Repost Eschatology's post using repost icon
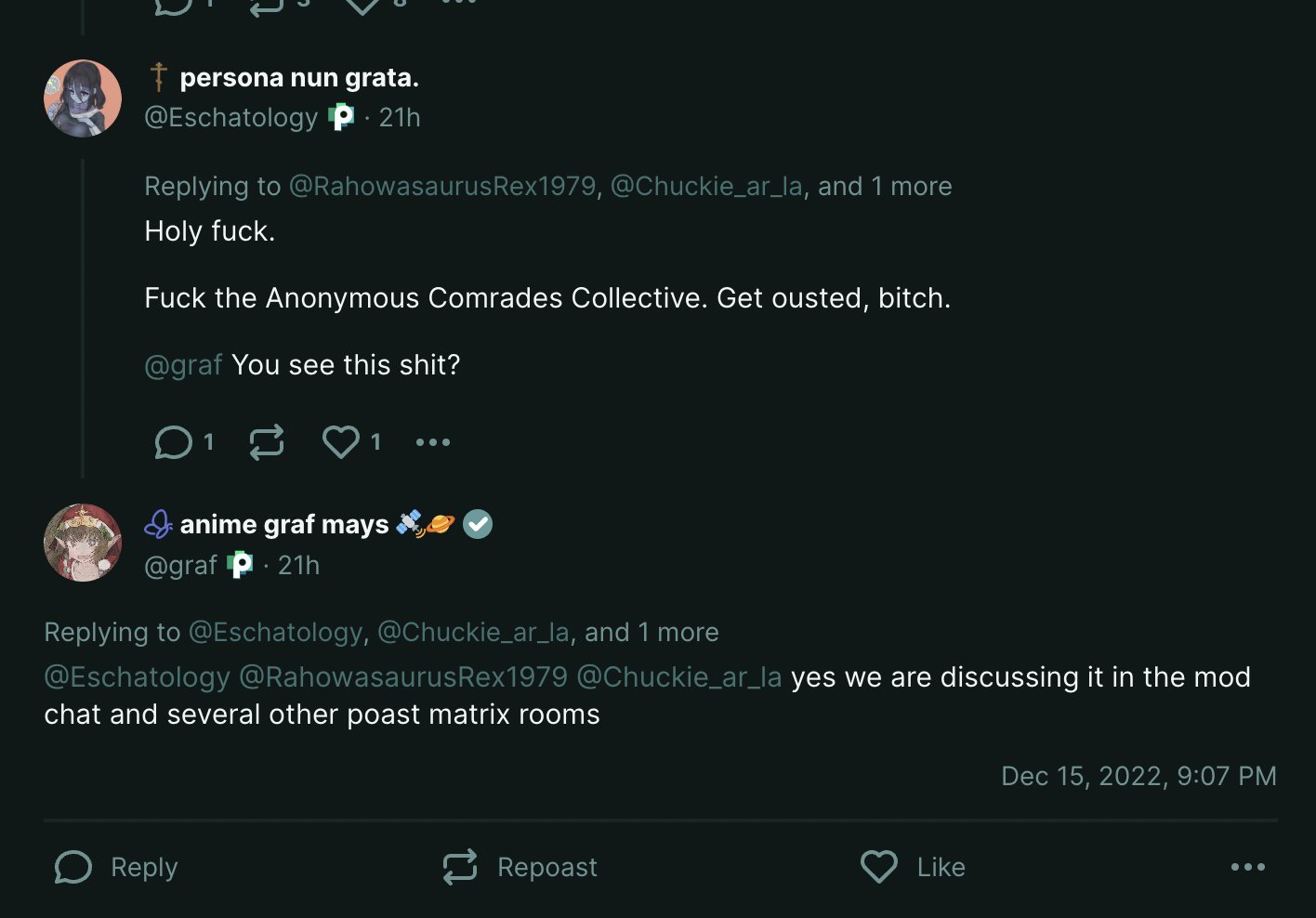Screen dimensions: 1316x918 click(x=267, y=442)
